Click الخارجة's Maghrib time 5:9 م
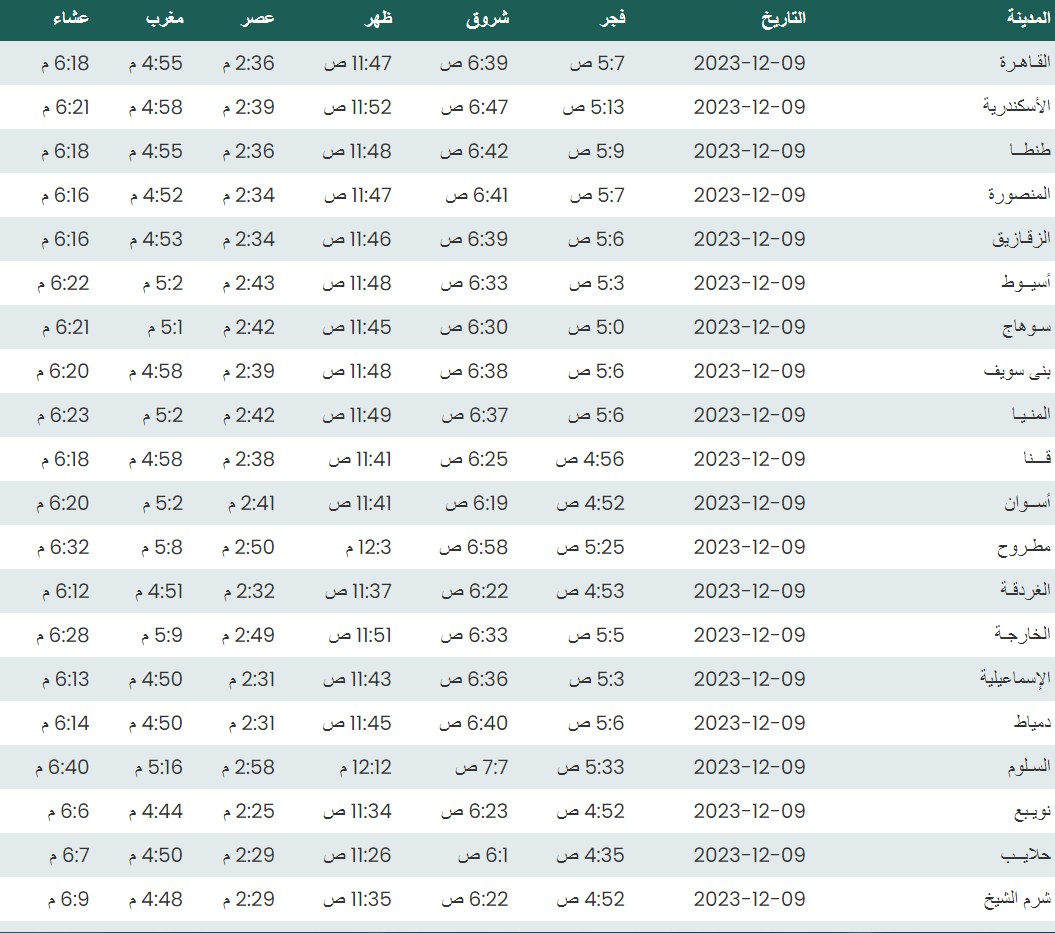The image size is (1055, 933). 155,635
